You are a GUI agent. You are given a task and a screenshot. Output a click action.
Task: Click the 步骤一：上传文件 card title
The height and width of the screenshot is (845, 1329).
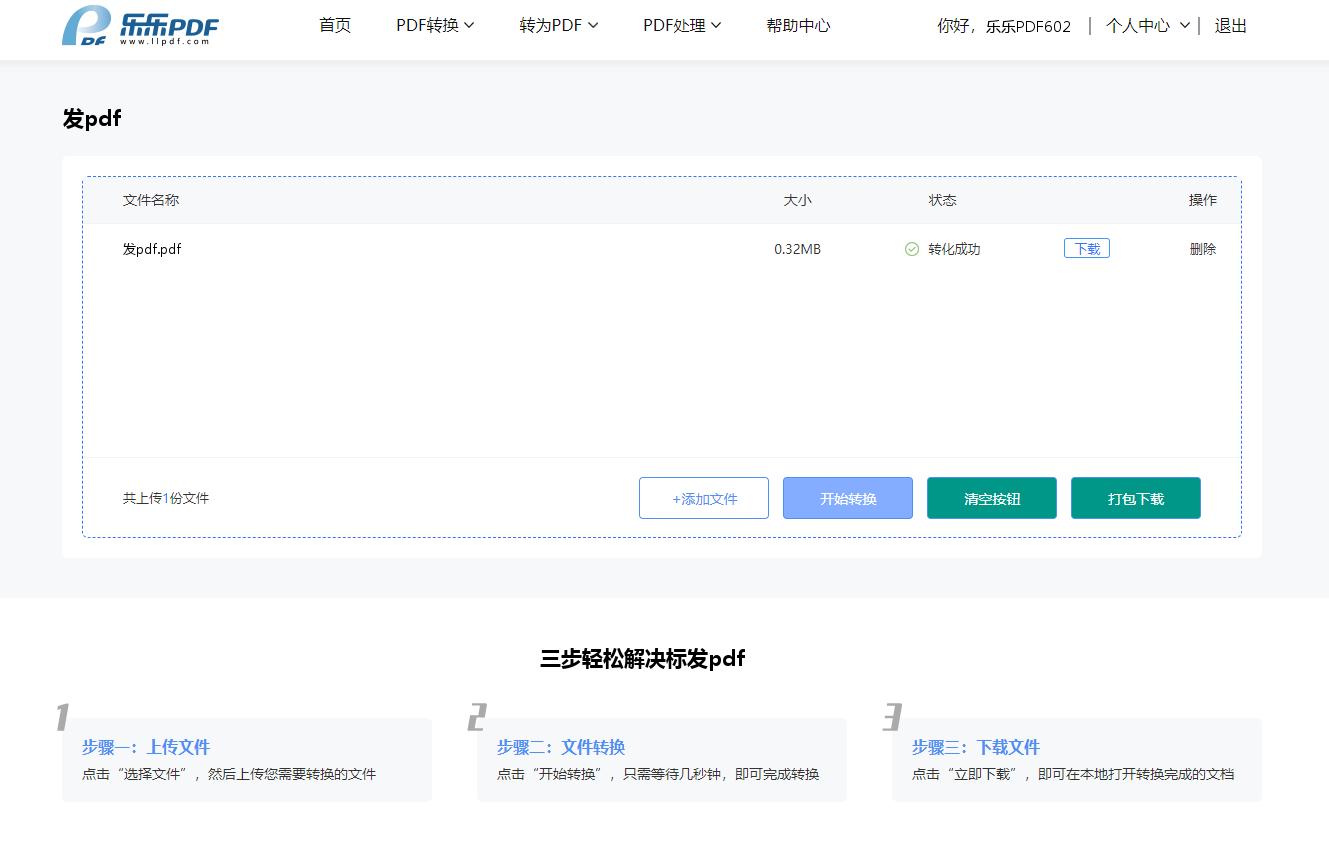pyautogui.click(x=146, y=747)
